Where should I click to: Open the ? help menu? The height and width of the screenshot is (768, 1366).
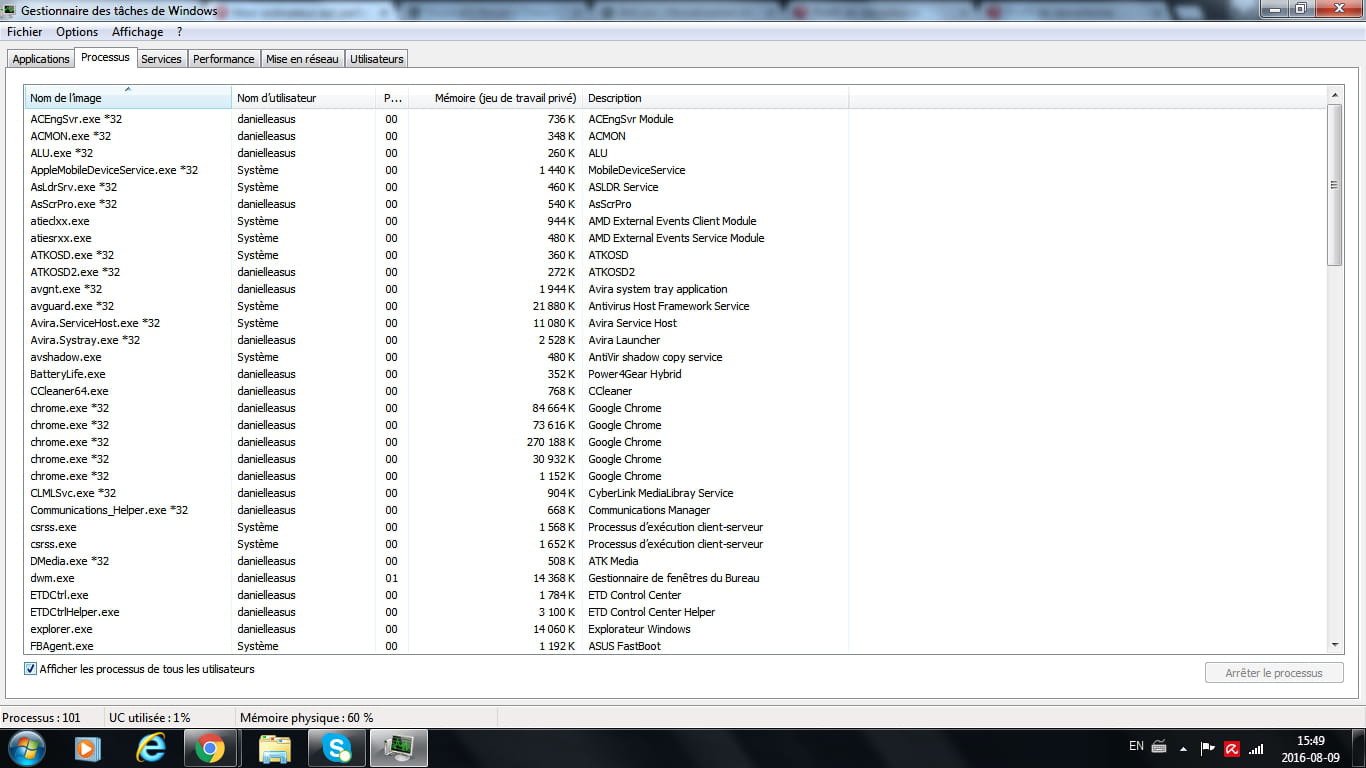click(x=179, y=32)
